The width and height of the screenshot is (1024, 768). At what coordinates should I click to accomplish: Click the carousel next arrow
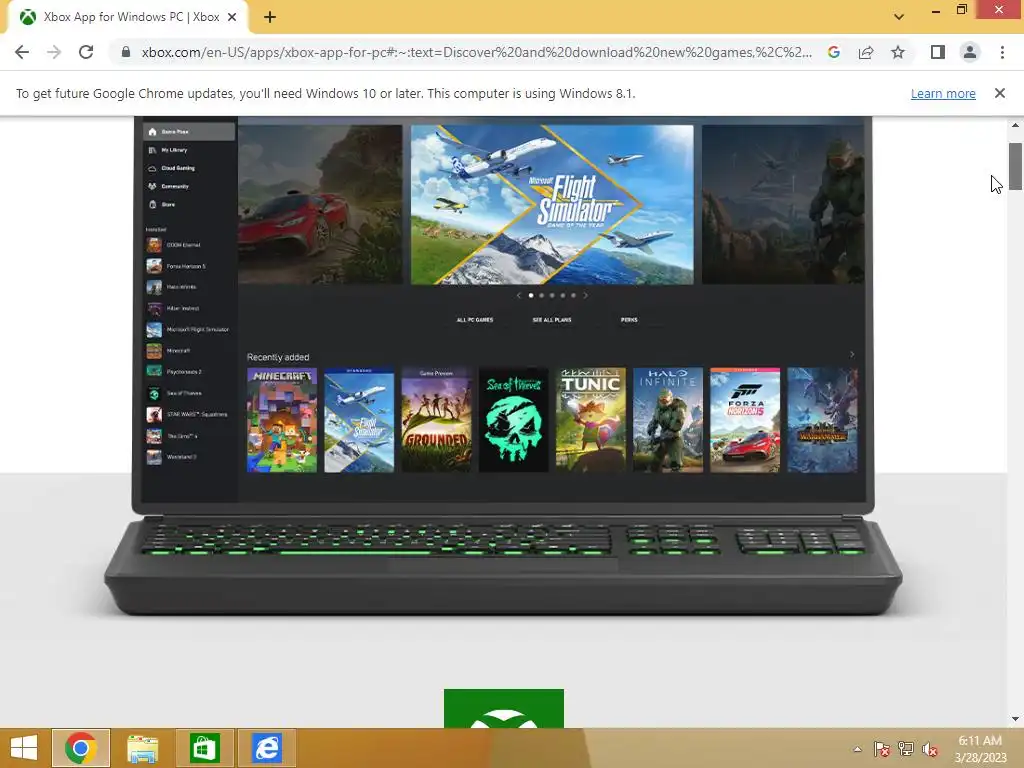[x=586, y=295]
